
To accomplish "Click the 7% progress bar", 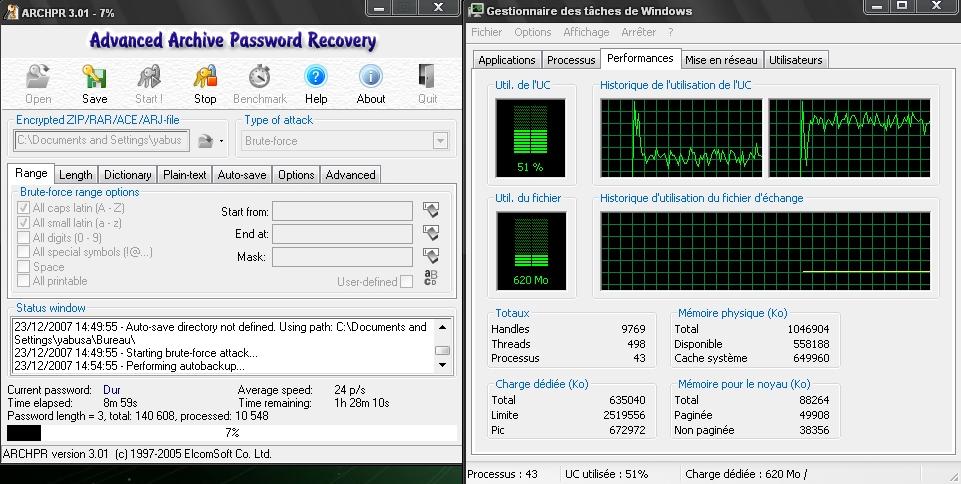I will [x=232, y=433].
